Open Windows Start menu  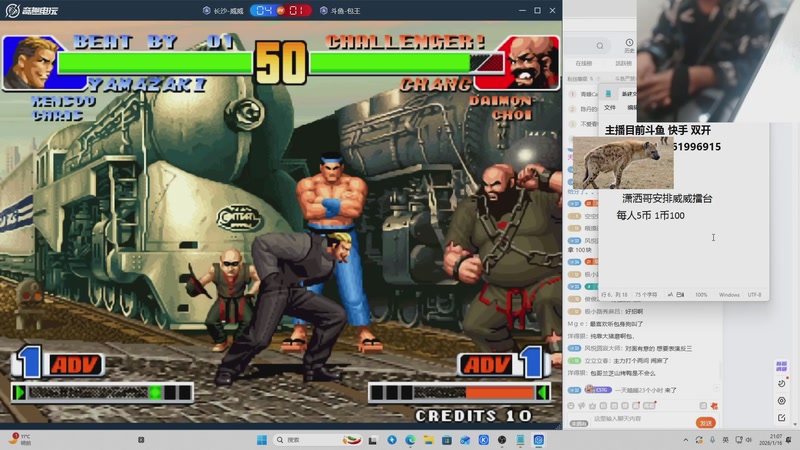click(262, 440)
